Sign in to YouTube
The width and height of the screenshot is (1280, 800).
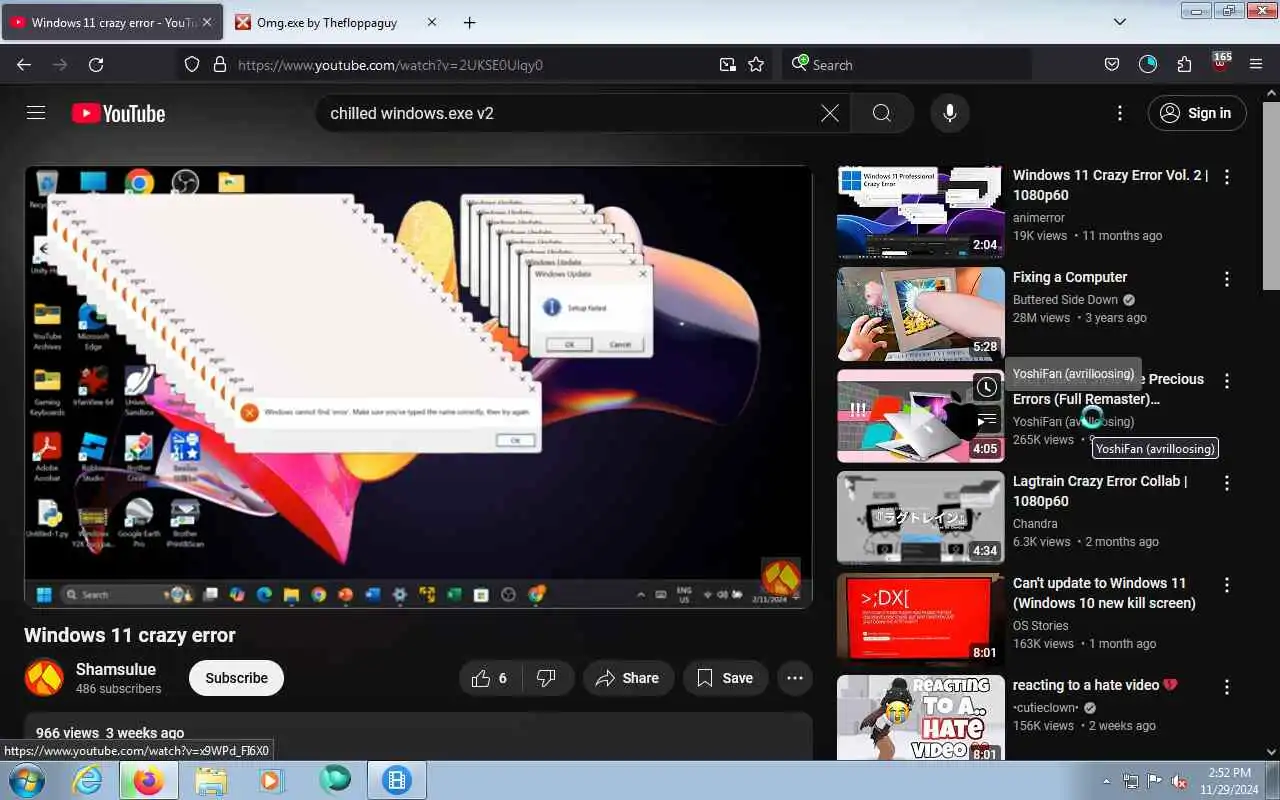click(x=1197, y=113)
